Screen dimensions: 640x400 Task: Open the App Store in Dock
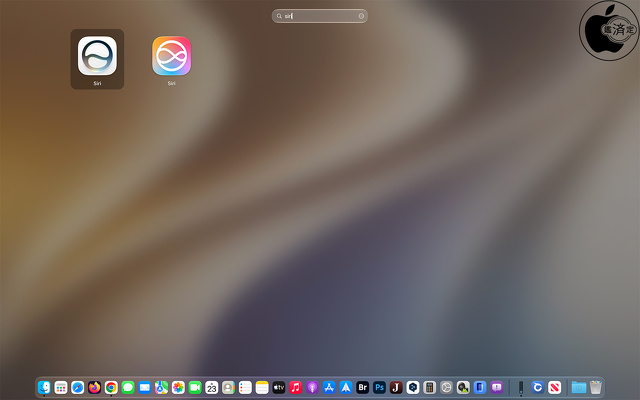tap(329, 387)
